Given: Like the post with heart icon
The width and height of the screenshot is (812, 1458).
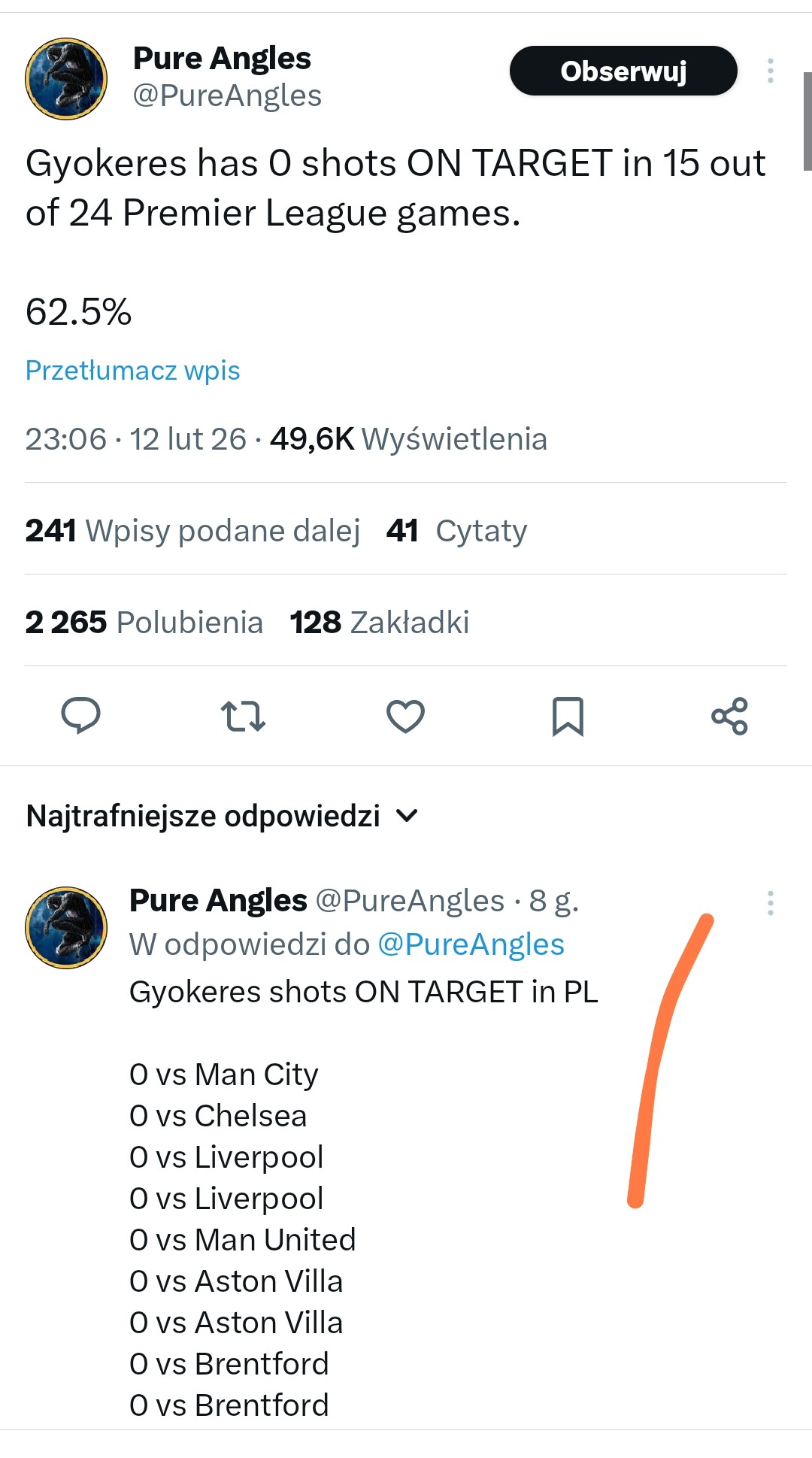Looking at the screenshot, I should tap(405, 716).
